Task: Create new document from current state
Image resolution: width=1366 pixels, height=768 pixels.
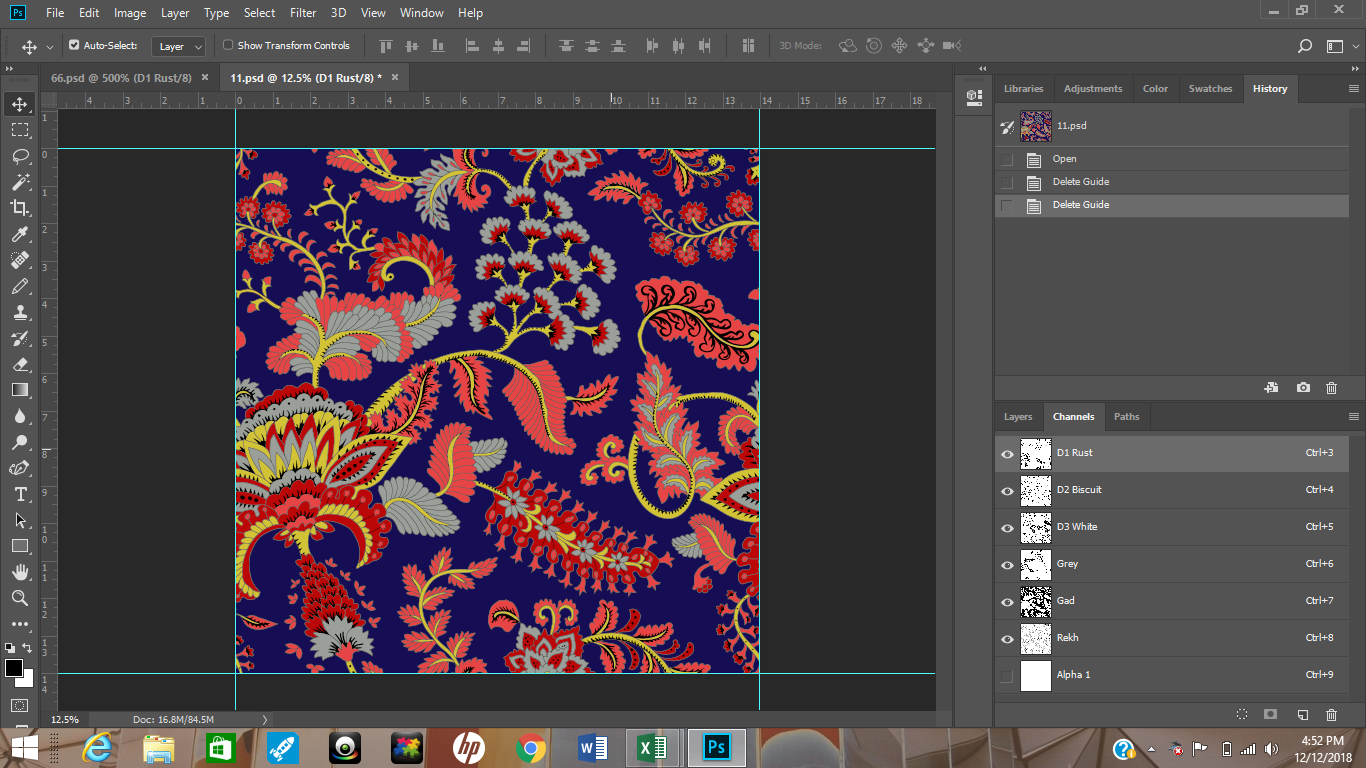Action: point(1271,387)
